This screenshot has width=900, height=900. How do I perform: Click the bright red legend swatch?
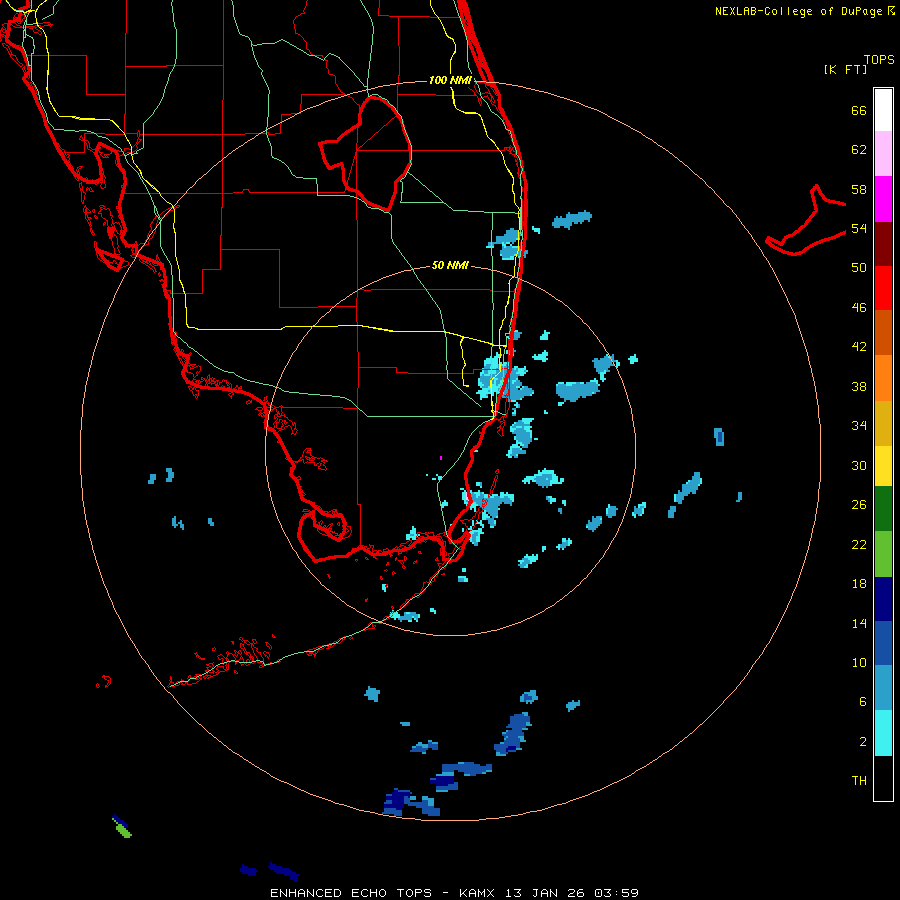(x=883, y=288)
